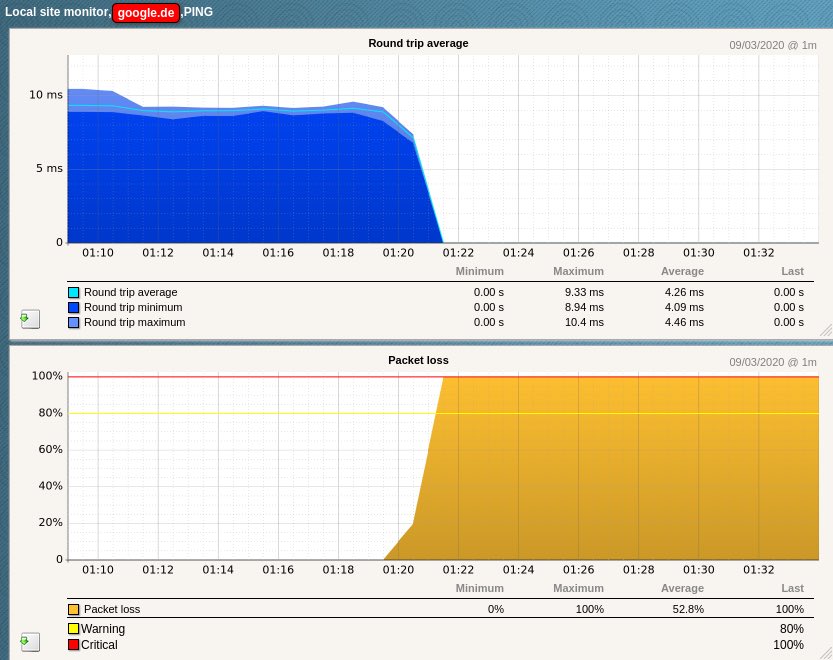833x660 pixels.
Task: Click 'PING' service name in the header
Action: [198, 12]
